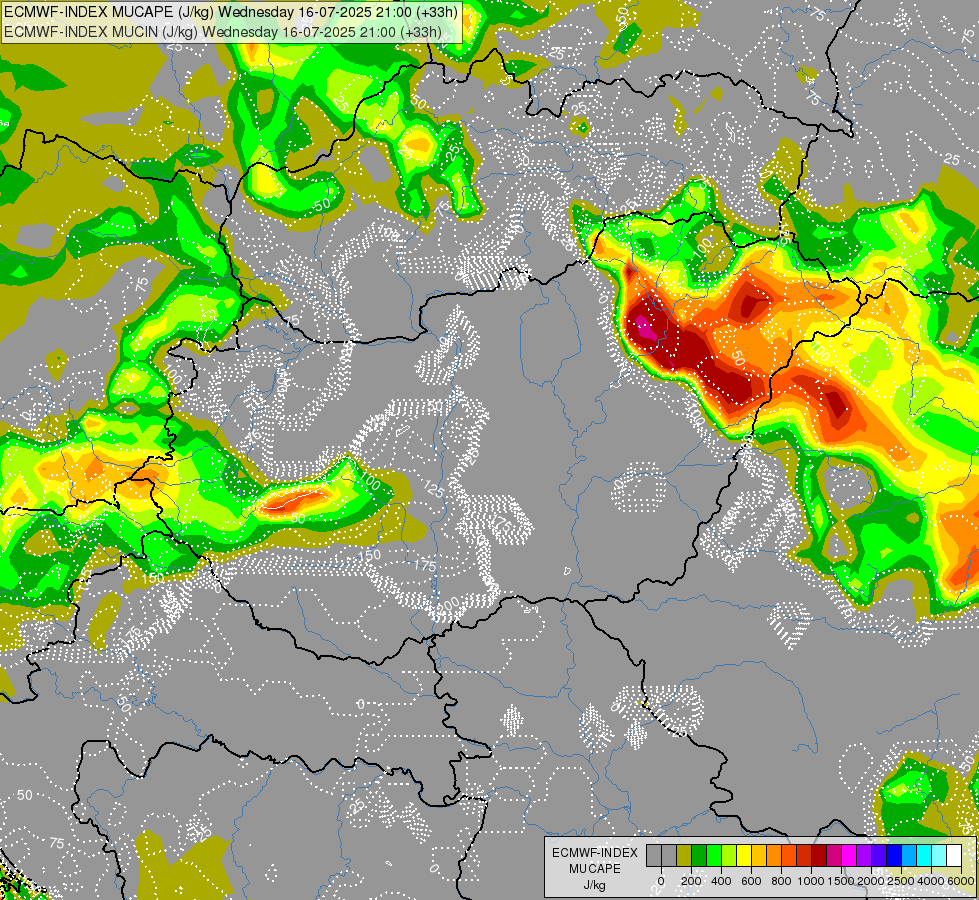Choose the amber swatch in the legend

759,855
